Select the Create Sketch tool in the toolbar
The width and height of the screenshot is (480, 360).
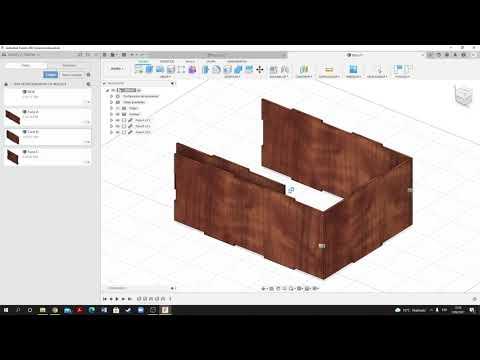[139, 69]
